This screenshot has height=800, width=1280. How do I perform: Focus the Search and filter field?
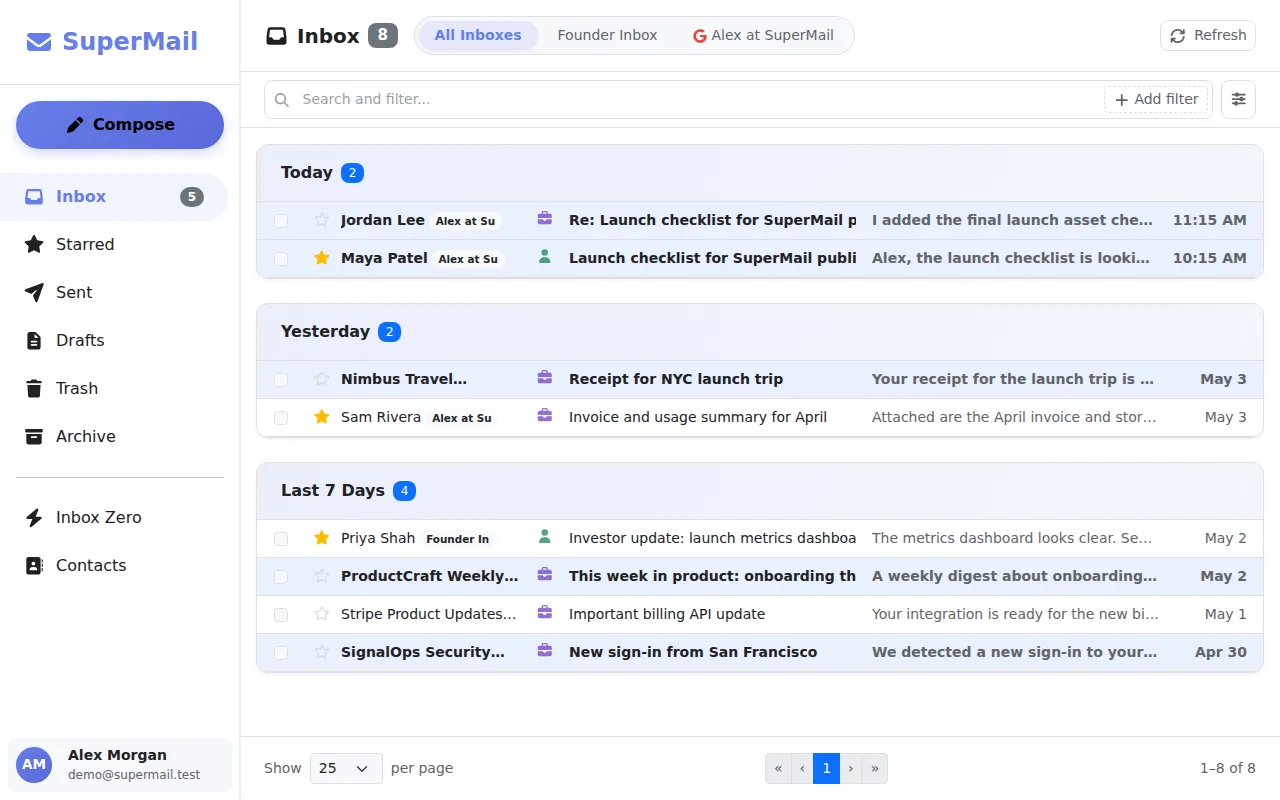[700, 99]
